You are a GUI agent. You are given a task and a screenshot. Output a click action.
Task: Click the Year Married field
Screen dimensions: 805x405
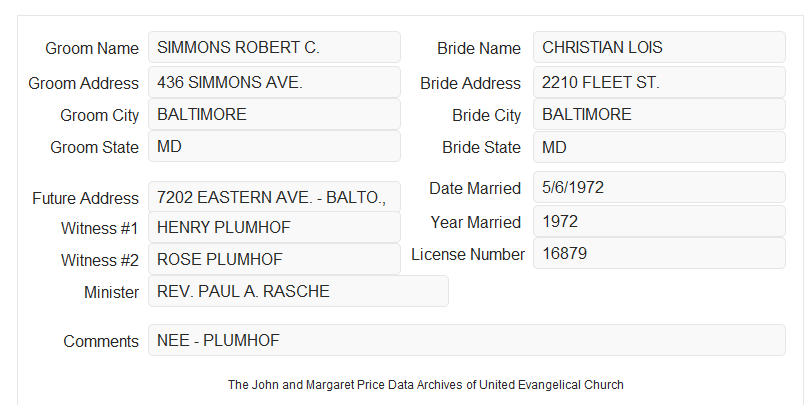tap(659, 221)
